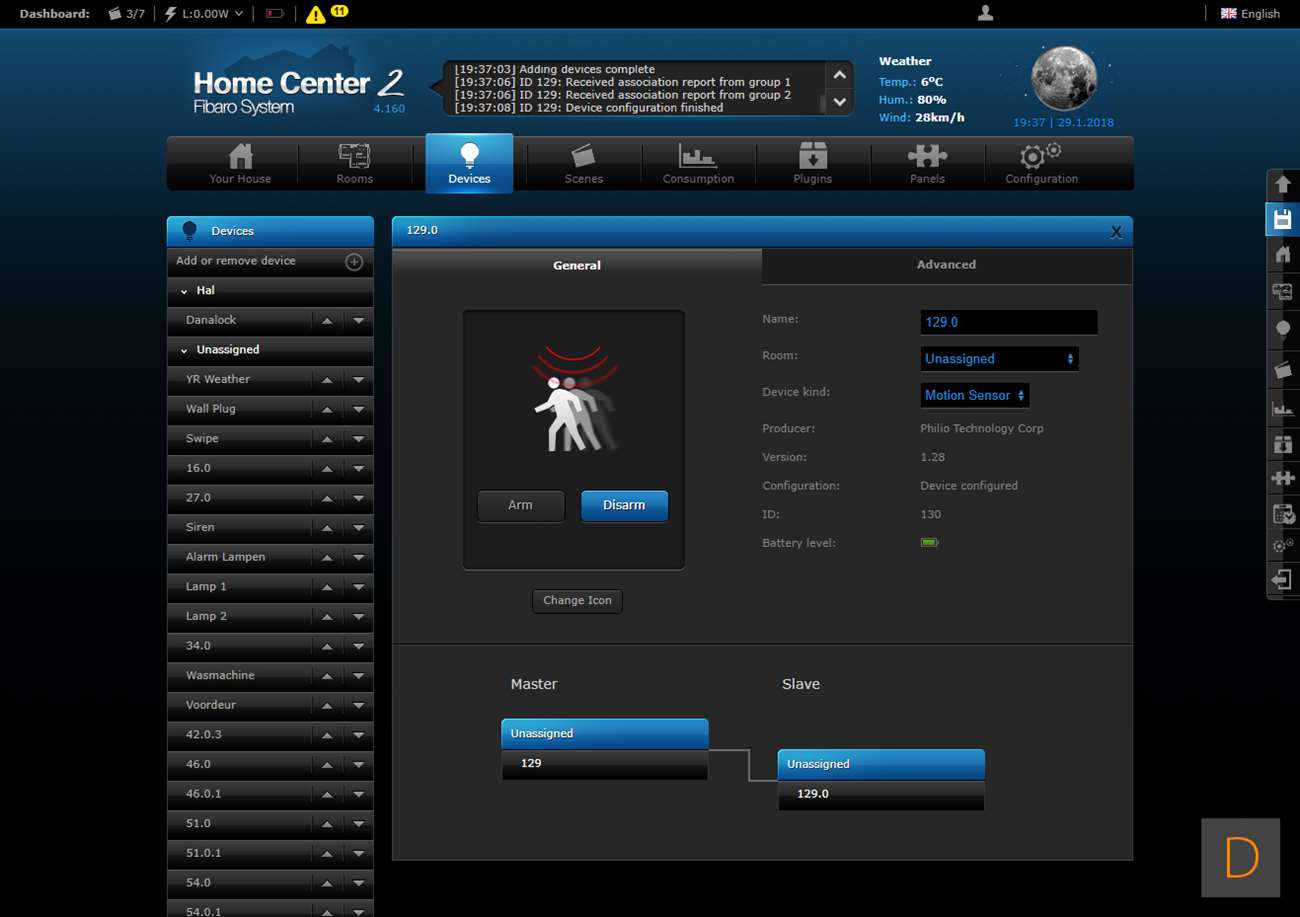The width and height of the screenshot is (1300, 917).
Task: Open the Consumption tab
Action: click(698, 163)
